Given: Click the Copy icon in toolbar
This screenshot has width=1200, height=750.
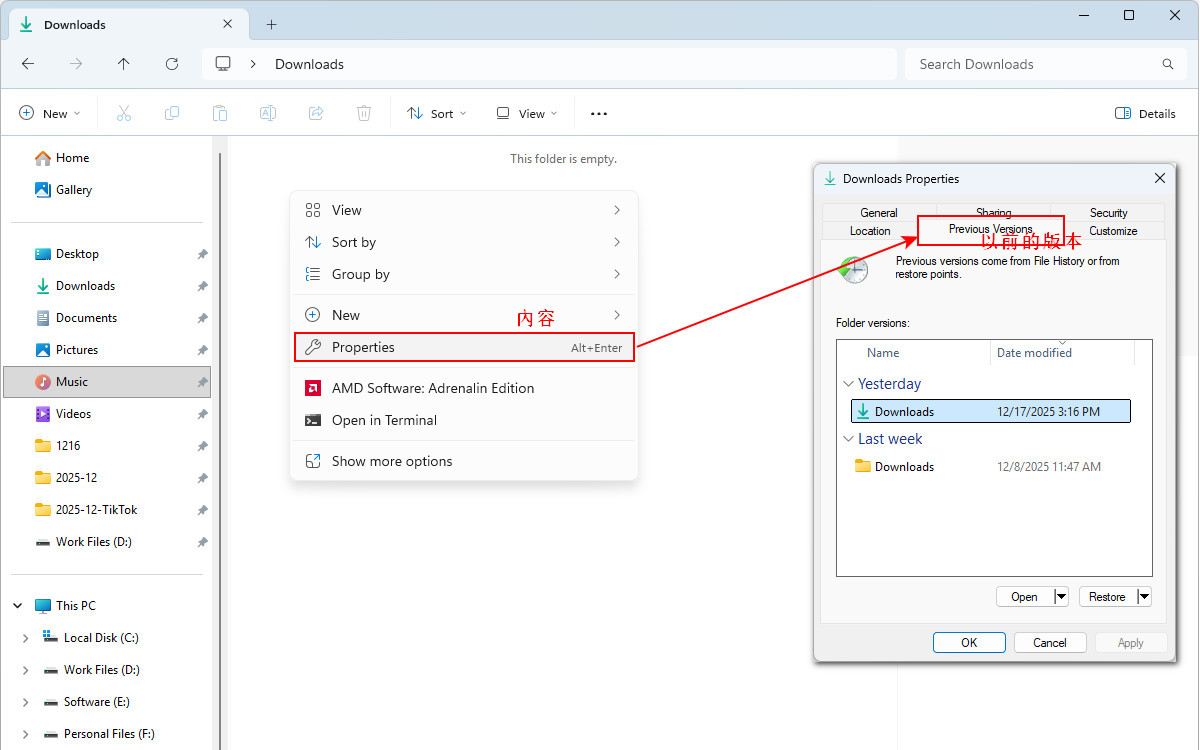Looking at the screenshot, I should click(x=172, y=114).
